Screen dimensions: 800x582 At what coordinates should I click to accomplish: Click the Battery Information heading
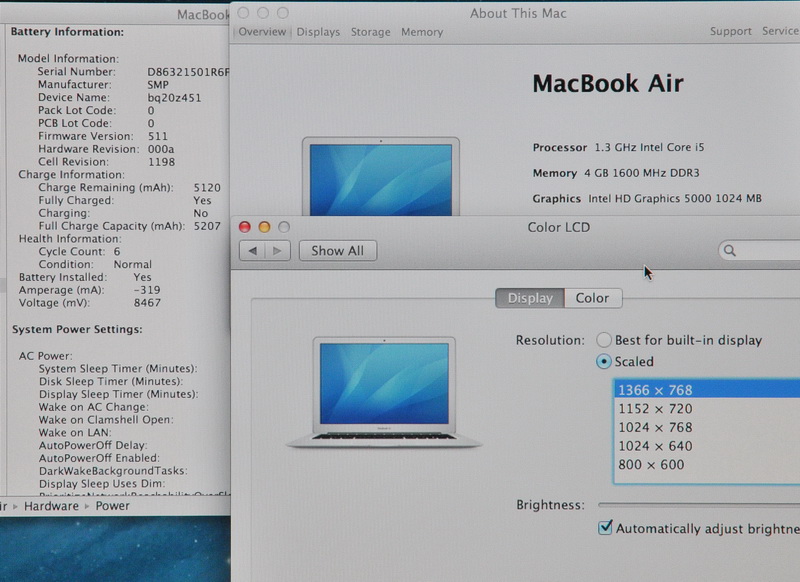[67, 32]
